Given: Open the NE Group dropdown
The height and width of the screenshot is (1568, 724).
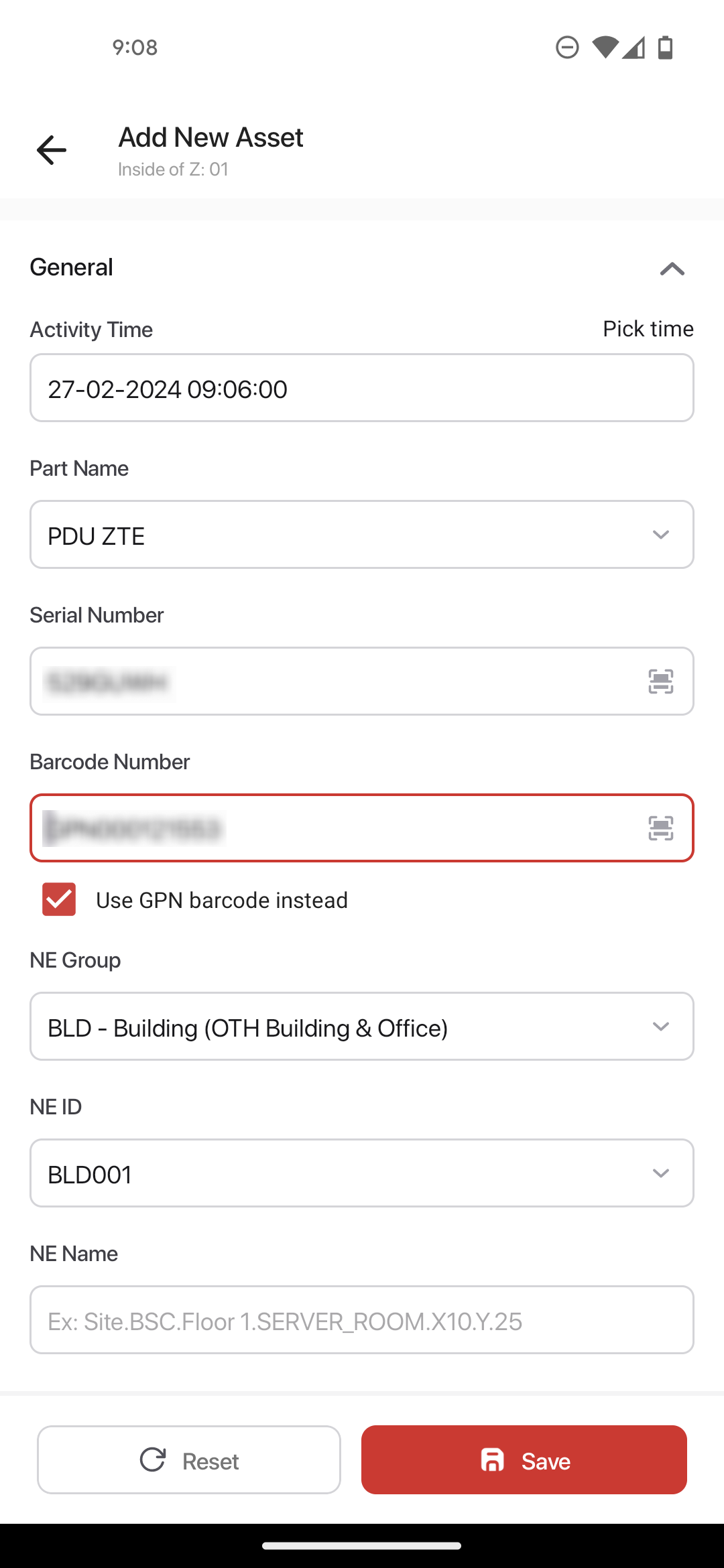Looking at the screenshot, I should pos(362,1027).
